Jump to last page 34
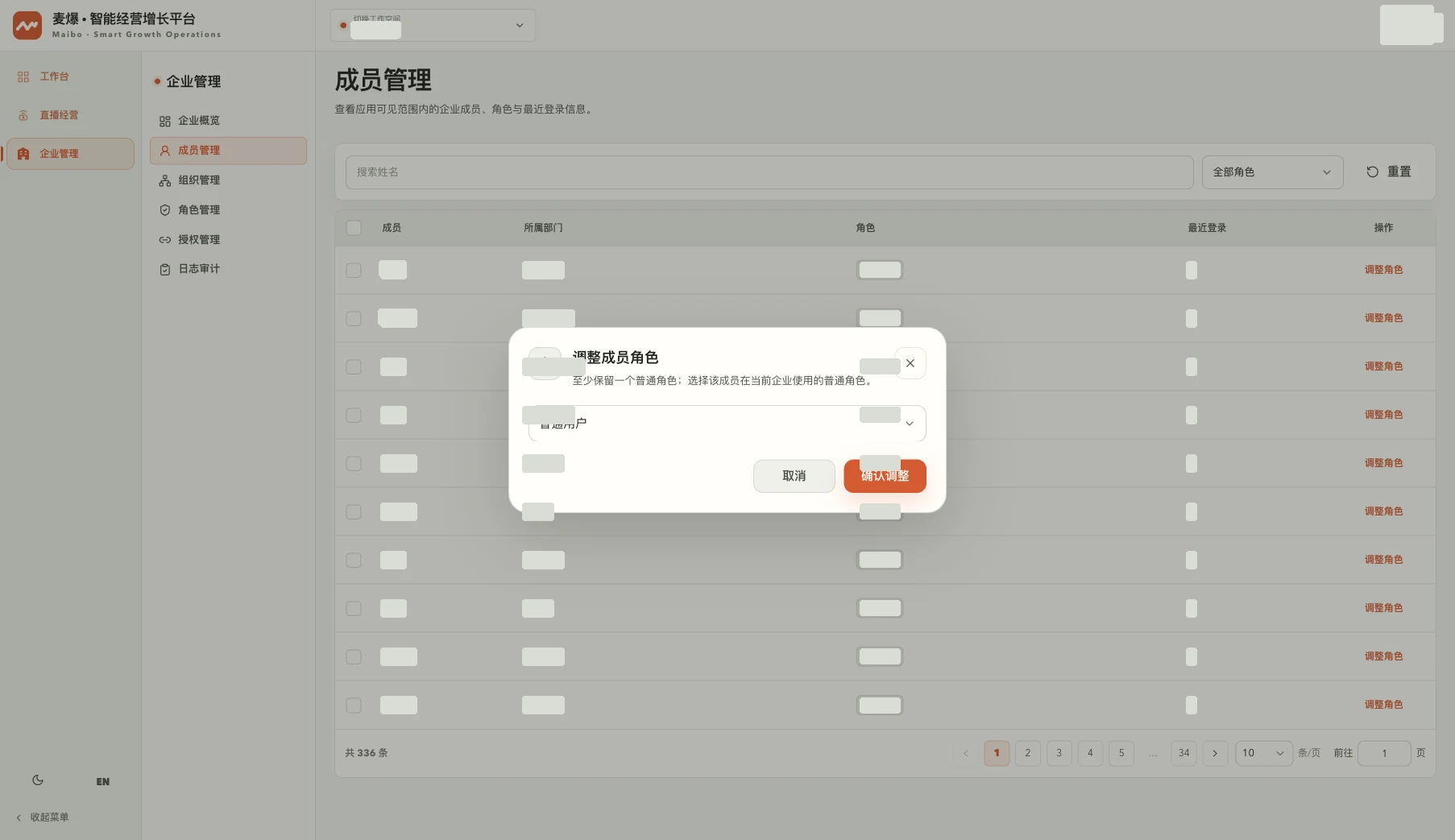Viewport: 1455px width, 840px height. (1183, 753)
